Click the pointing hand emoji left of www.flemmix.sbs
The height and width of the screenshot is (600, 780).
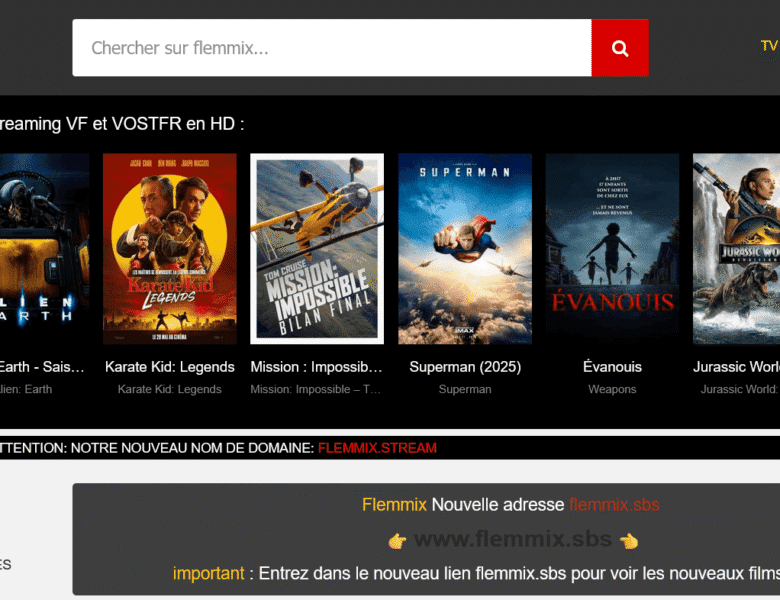pos(397,541)
